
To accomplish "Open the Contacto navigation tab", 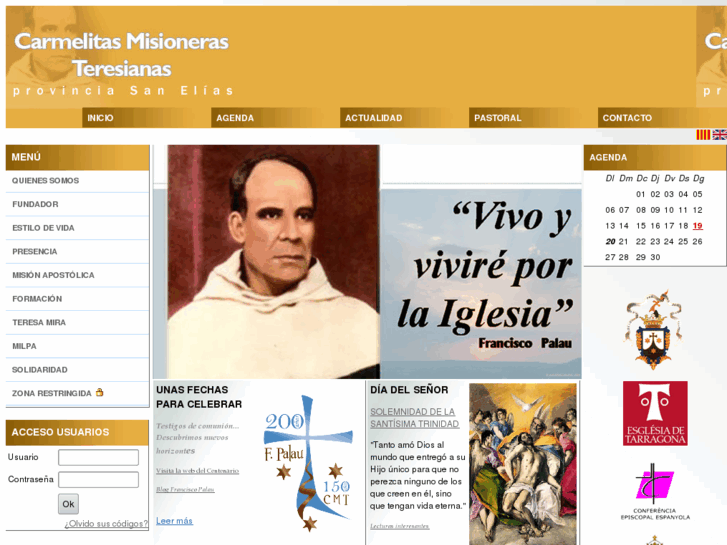I will pos(627,118).
